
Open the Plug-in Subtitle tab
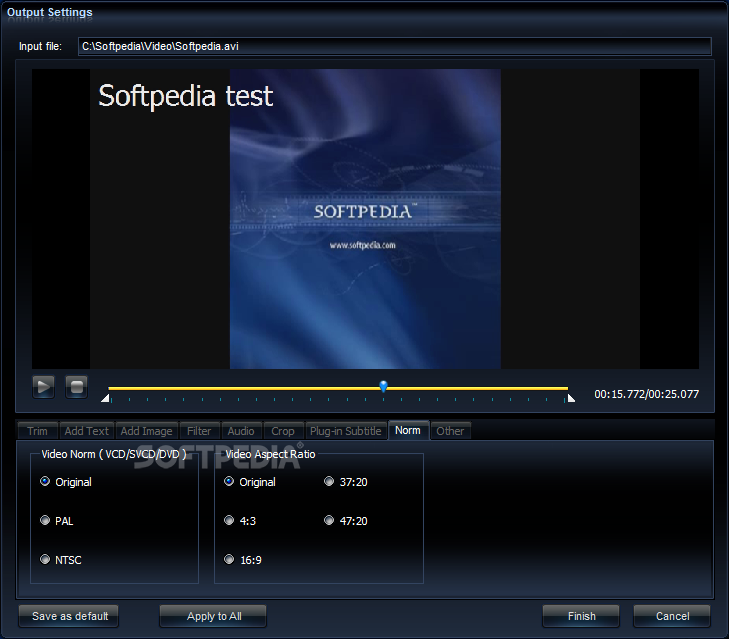(345, 431)
